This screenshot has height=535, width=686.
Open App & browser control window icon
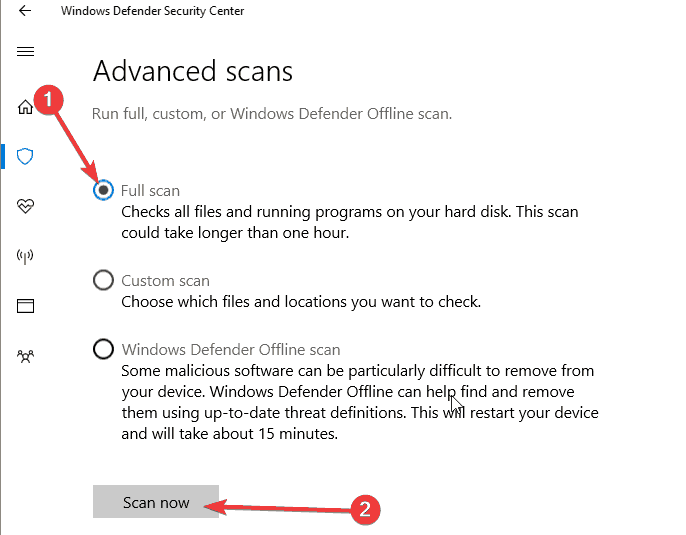[25, 306]
